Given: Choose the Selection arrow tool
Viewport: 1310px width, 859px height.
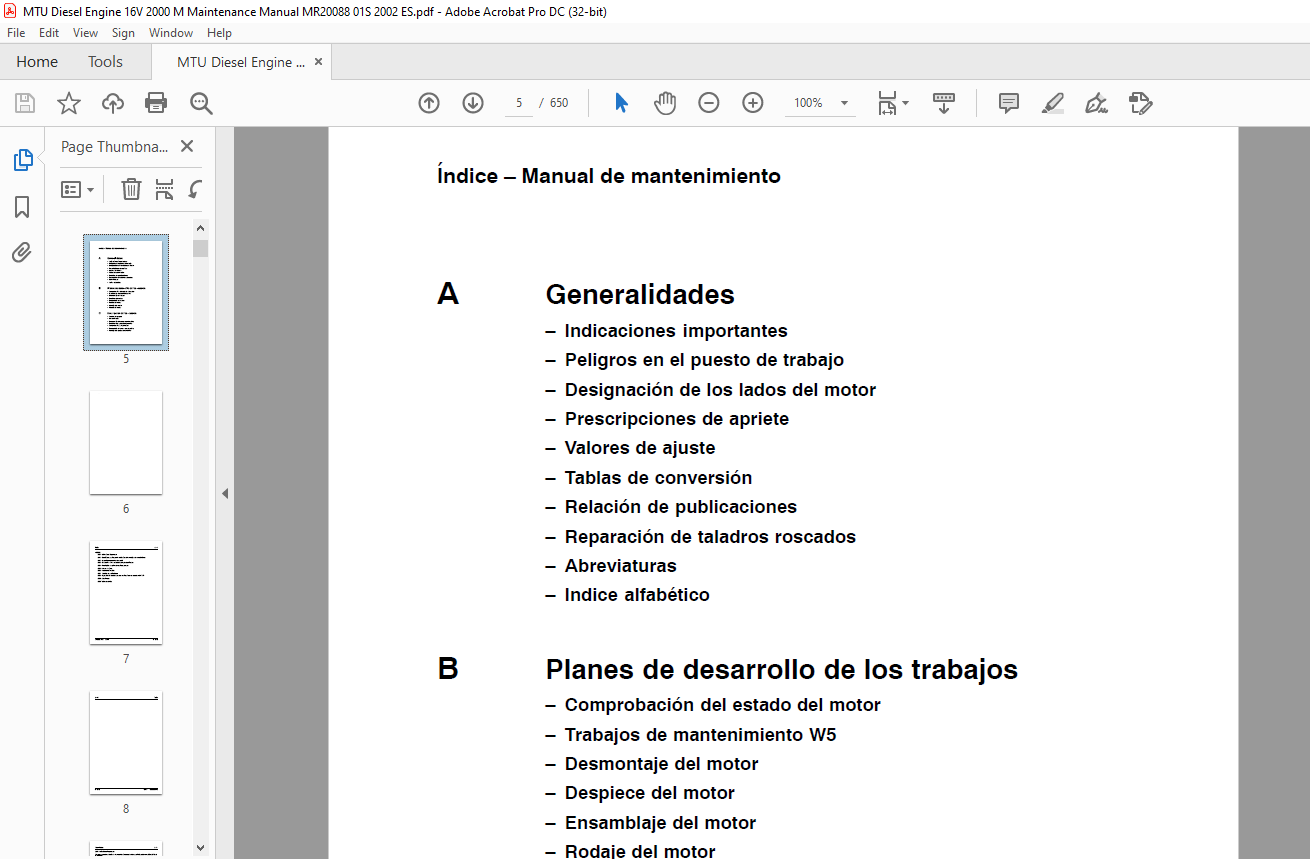Looking at the screenshot, I should coord(621,103).
